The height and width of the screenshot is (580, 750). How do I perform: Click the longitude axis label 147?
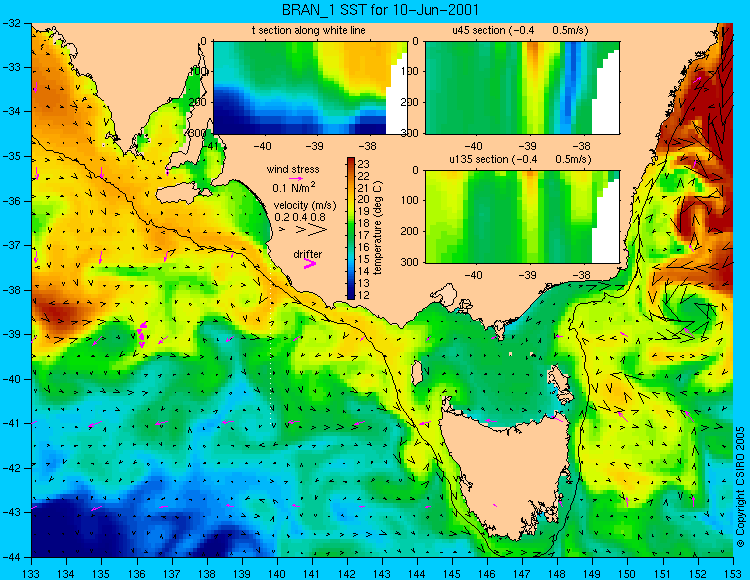tap(522, 574)
